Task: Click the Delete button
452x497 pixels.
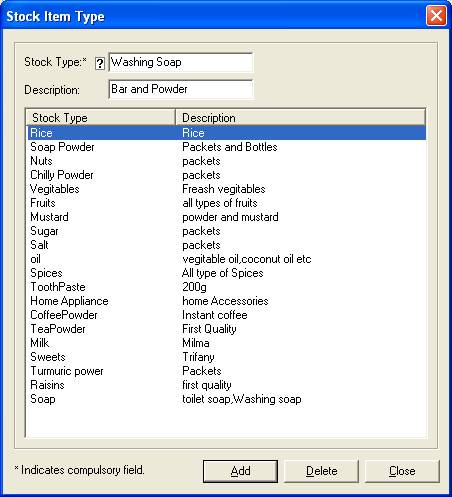Action: tap(321, 471)
